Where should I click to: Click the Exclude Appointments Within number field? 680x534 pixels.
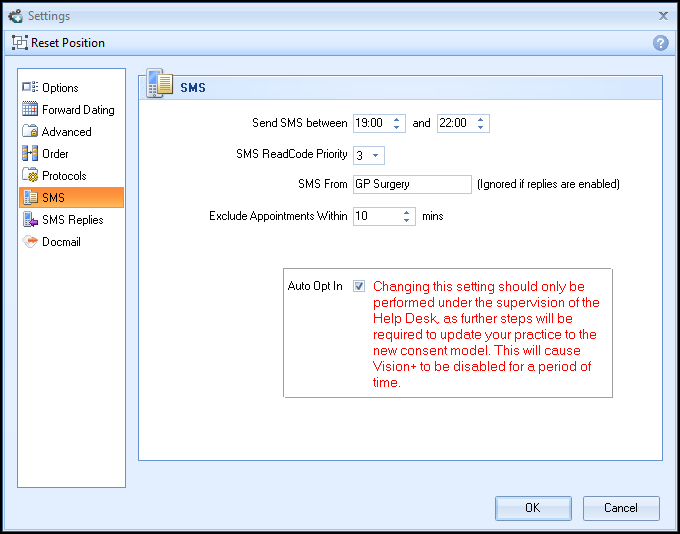coord(376,216)
